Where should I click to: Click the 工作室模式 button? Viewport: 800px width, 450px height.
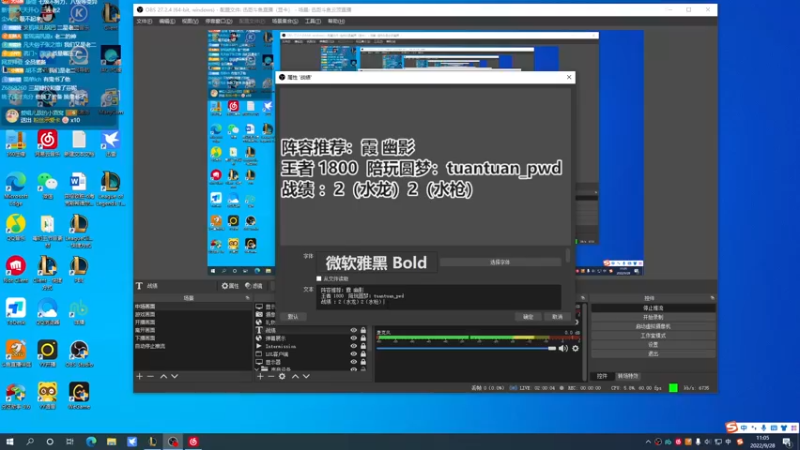(653, 336)
